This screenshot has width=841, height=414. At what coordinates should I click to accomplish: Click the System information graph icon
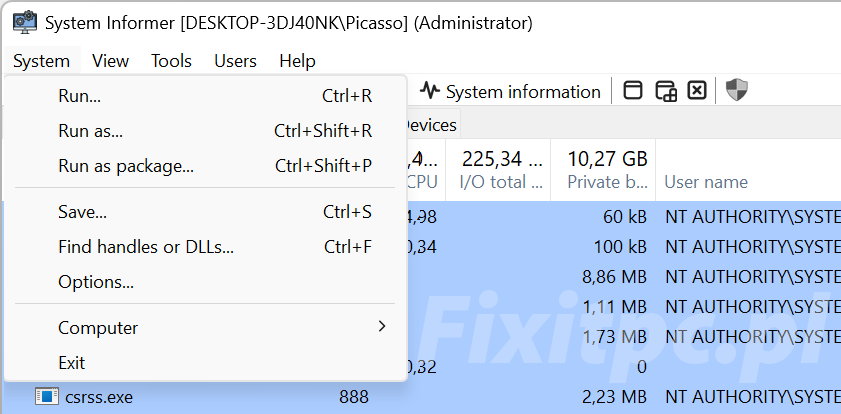point(430,91)
